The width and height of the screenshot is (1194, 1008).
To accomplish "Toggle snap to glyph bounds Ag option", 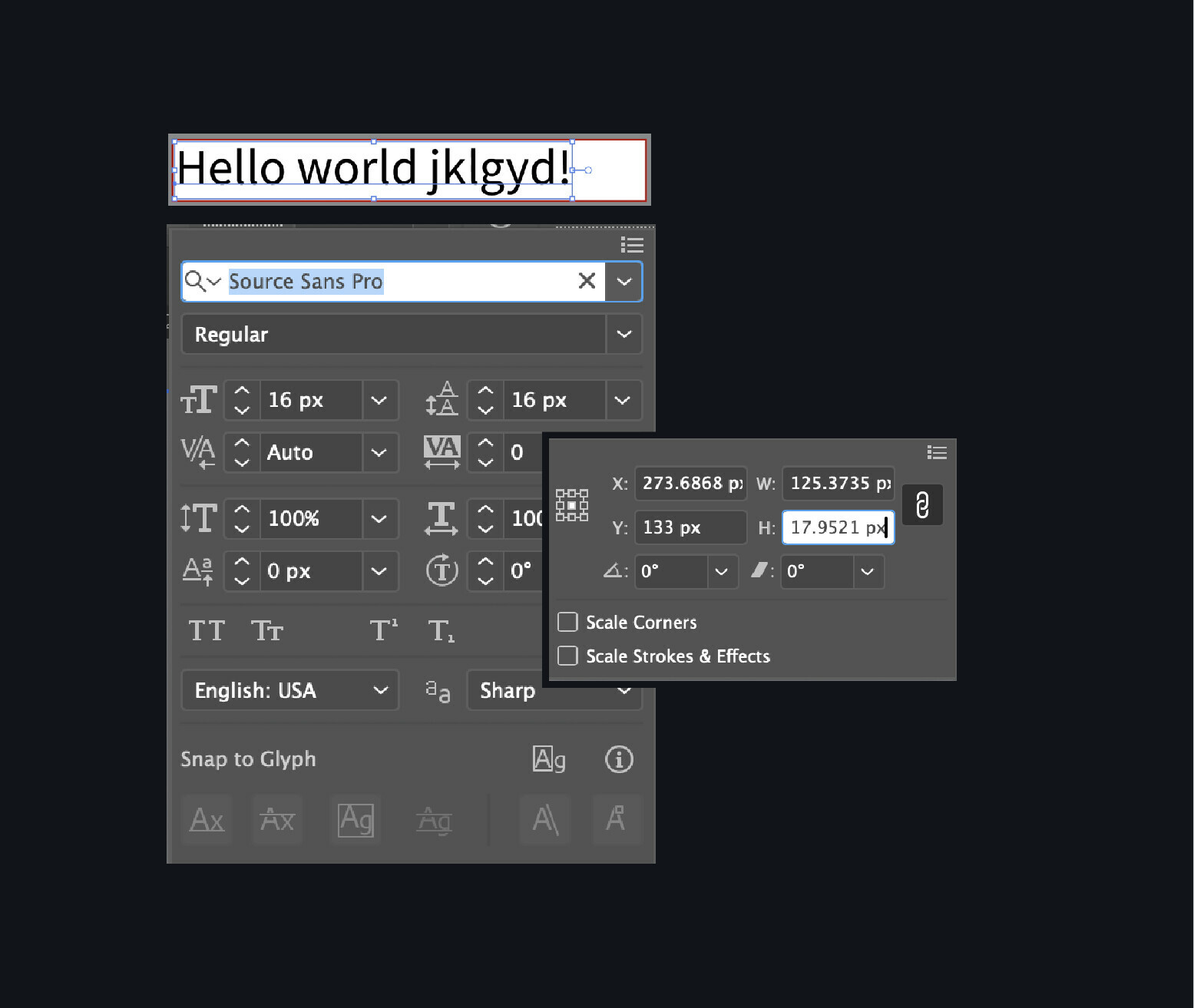I will [356, 819].
